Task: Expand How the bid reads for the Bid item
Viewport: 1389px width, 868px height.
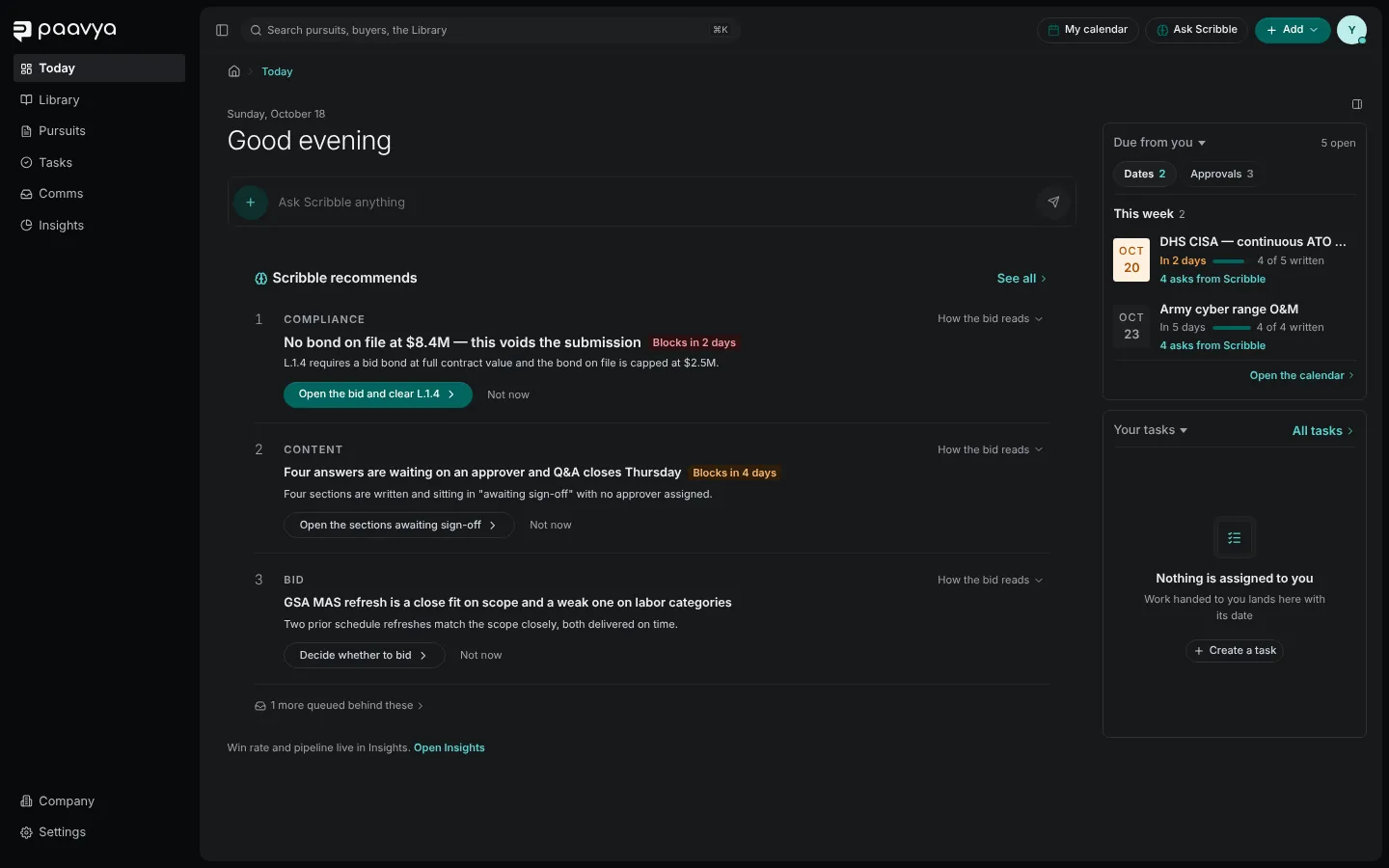Action: [990, 580]
